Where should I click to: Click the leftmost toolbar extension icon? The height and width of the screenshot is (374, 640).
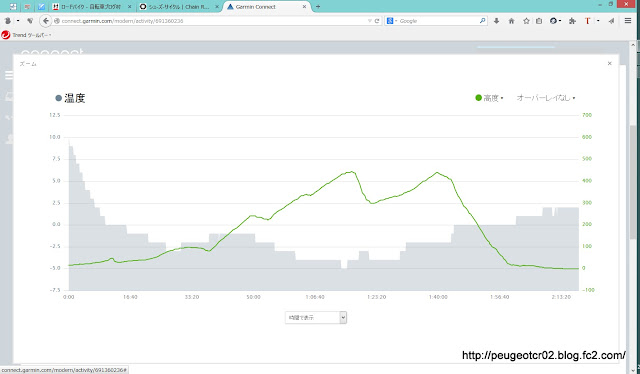coord(8,21)
